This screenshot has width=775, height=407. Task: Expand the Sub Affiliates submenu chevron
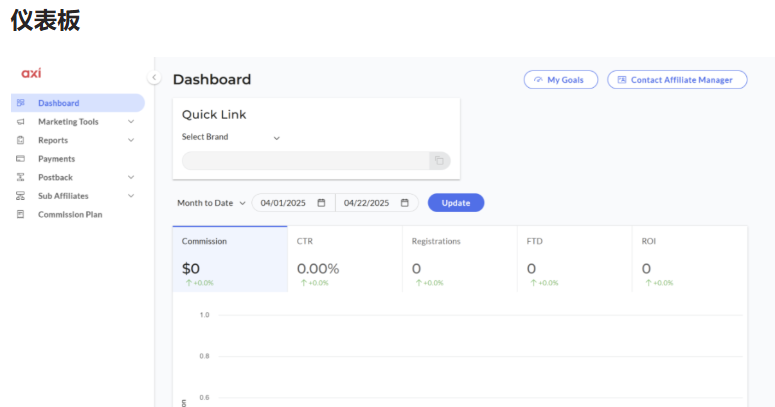tap(131, 196)
